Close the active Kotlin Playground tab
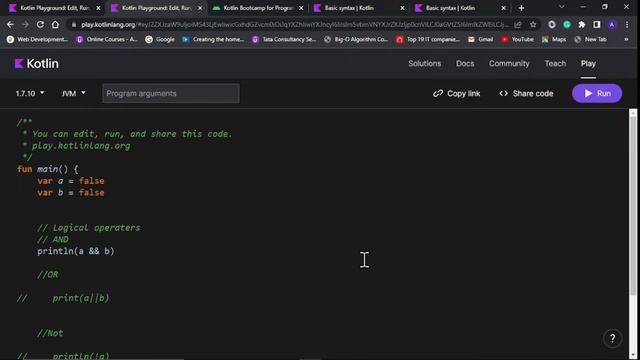Image resolution: width=640 pixels, height=360 pixels. (x=200, y=8)
